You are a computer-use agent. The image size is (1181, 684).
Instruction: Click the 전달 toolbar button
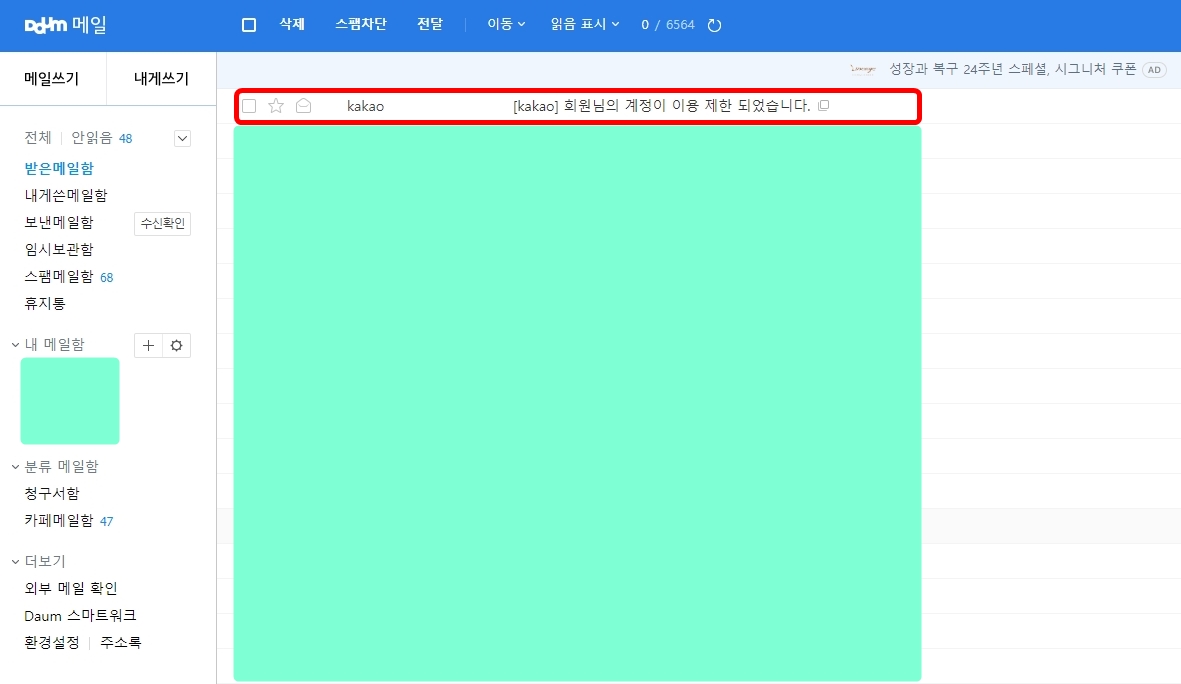click(430, 24)
